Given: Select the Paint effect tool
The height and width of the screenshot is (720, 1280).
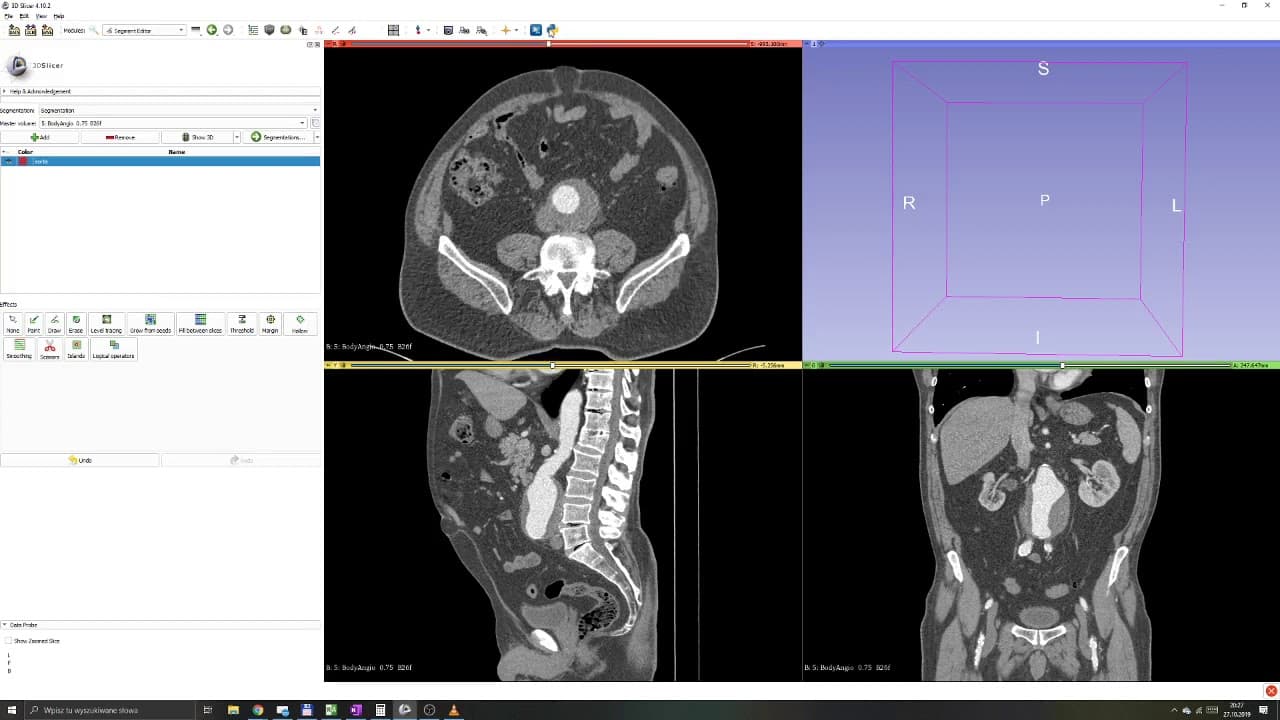Looking at the screenshot, I should [34, 324].
